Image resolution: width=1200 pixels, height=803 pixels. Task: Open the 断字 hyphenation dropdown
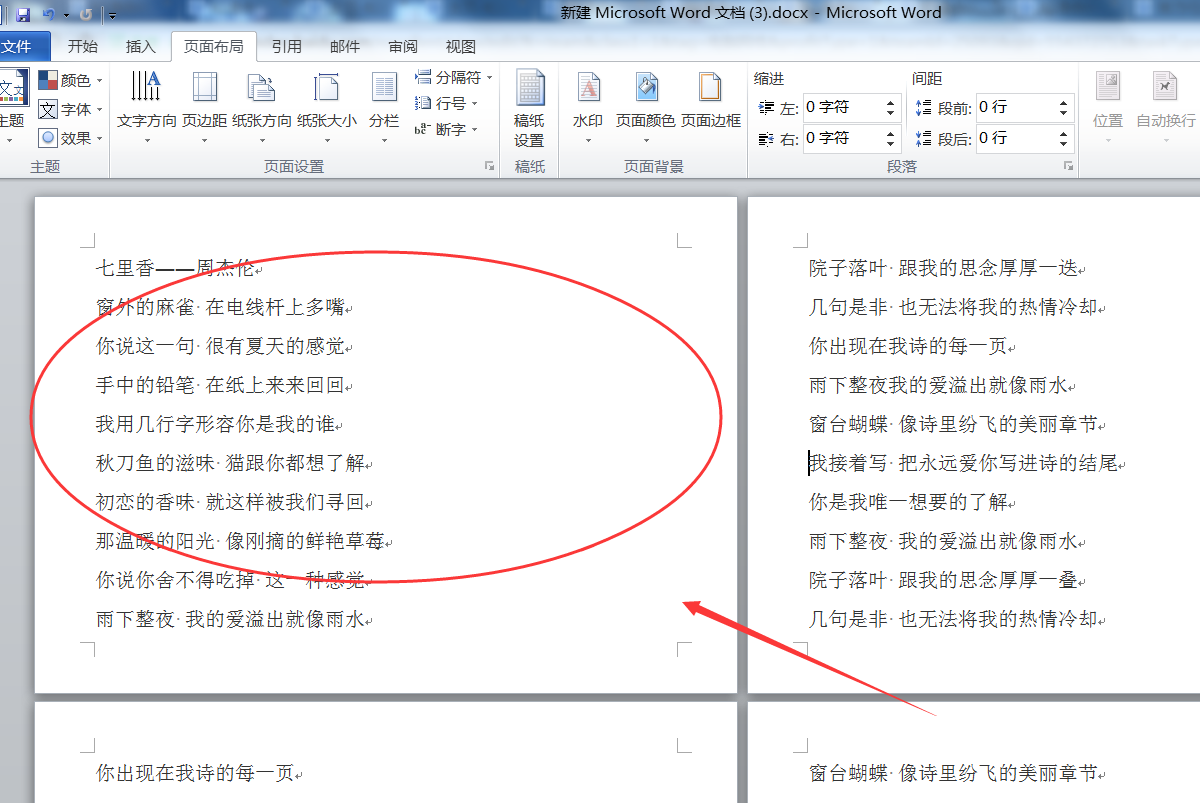click(x=447, y=129)
